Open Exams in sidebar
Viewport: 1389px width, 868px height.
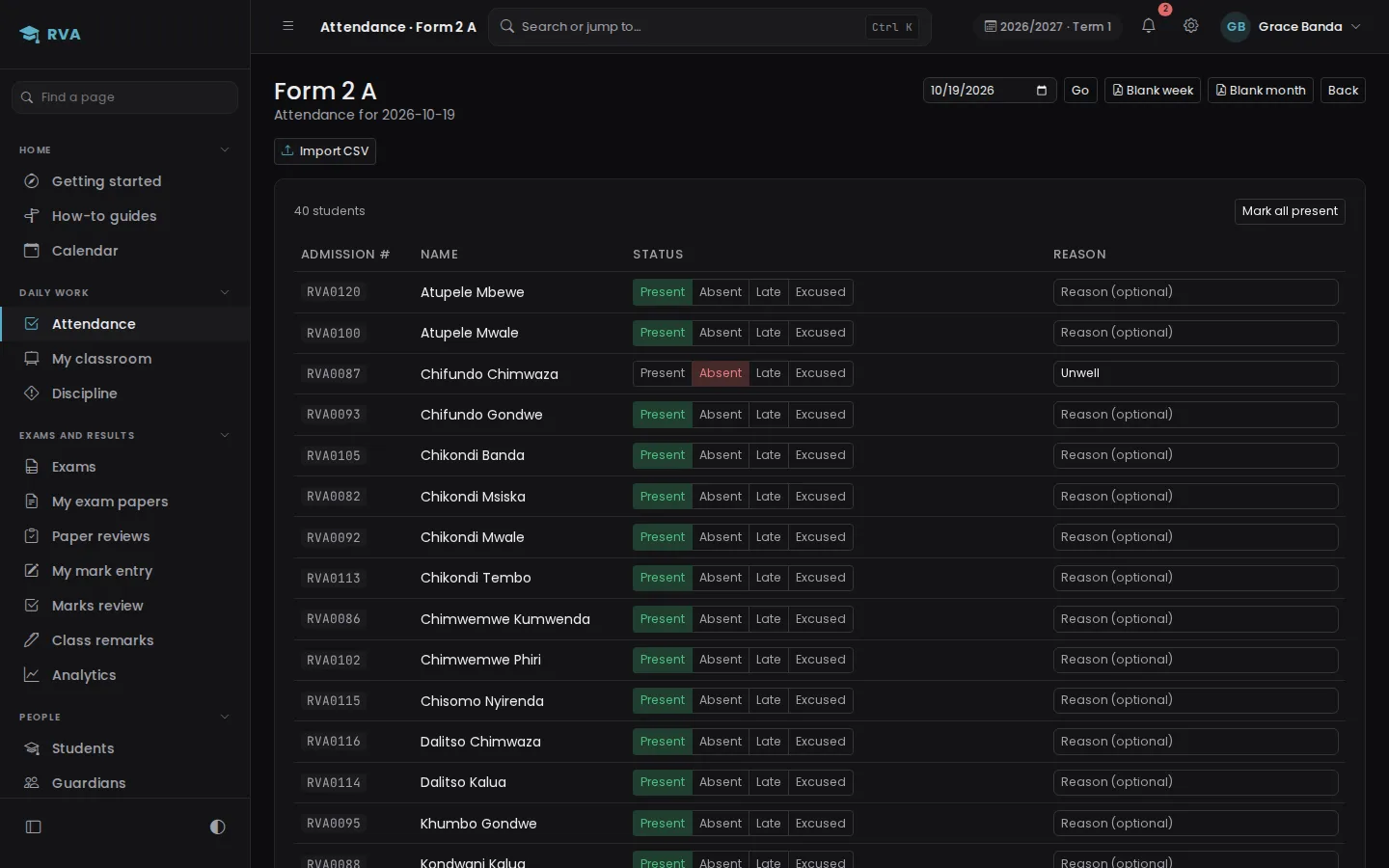click(125, 467)
